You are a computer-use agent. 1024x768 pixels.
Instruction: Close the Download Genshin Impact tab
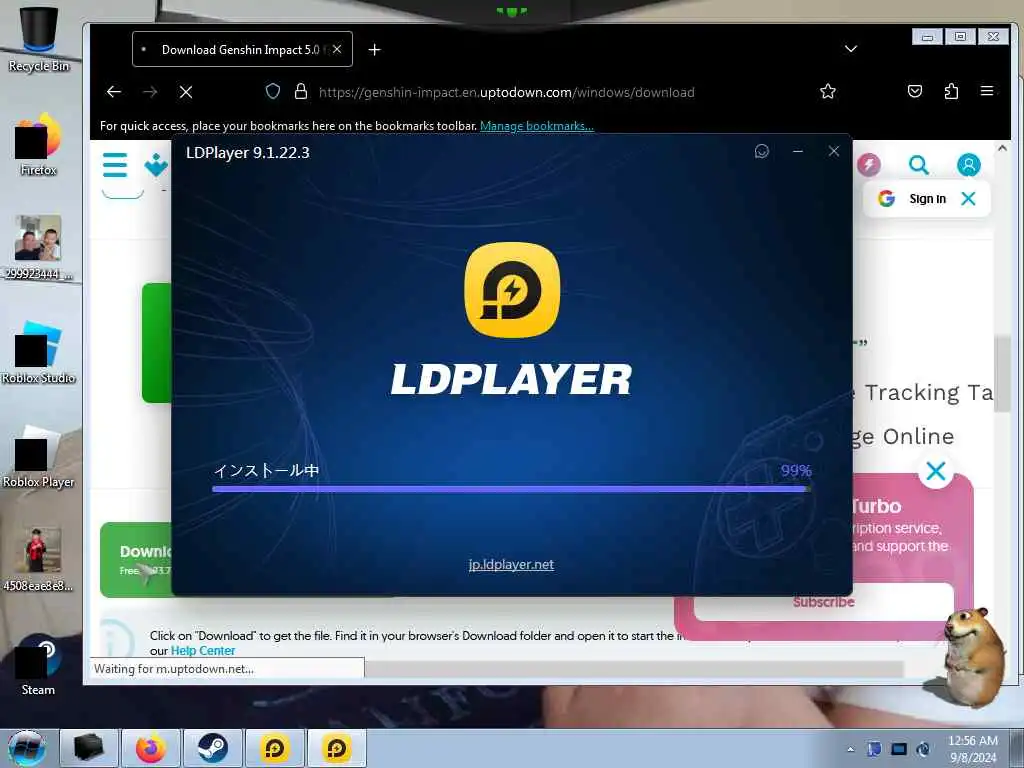tap(337, 49)
